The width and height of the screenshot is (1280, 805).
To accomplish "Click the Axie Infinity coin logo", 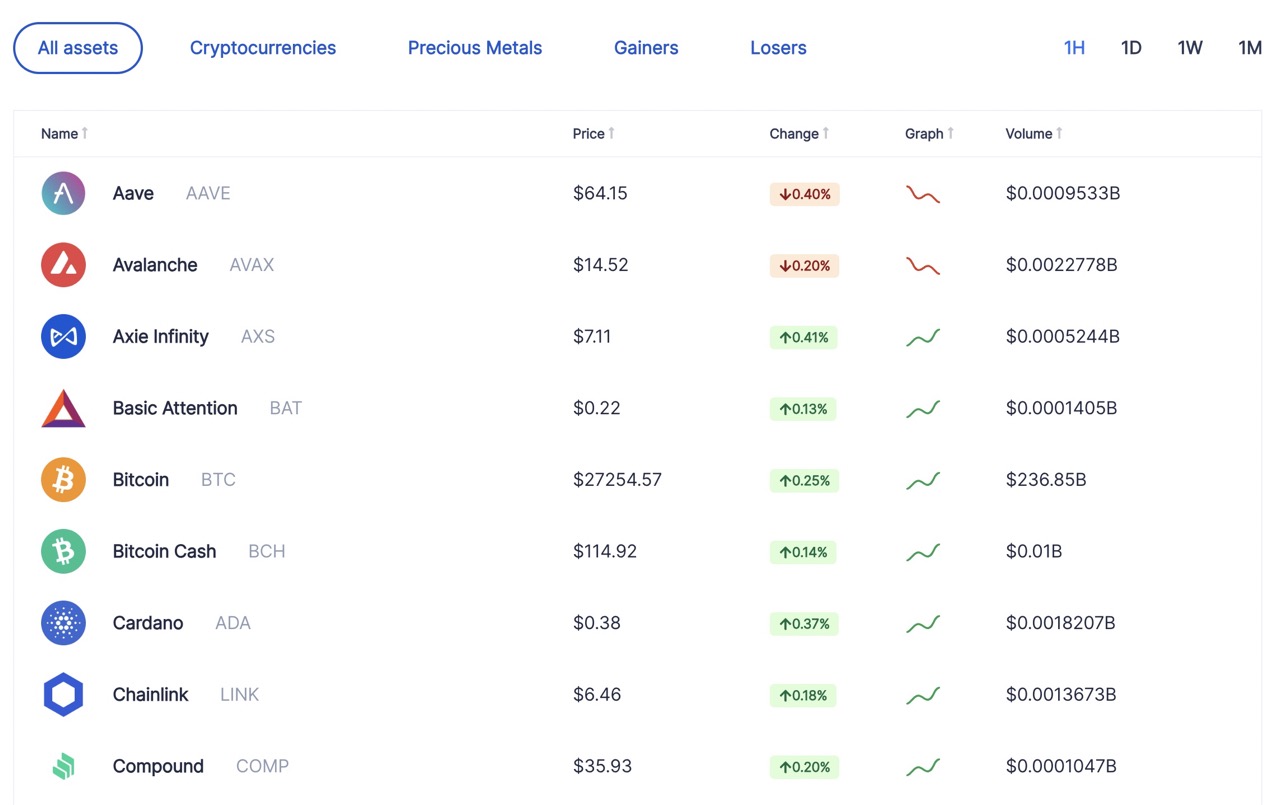I will coord(63,337).
